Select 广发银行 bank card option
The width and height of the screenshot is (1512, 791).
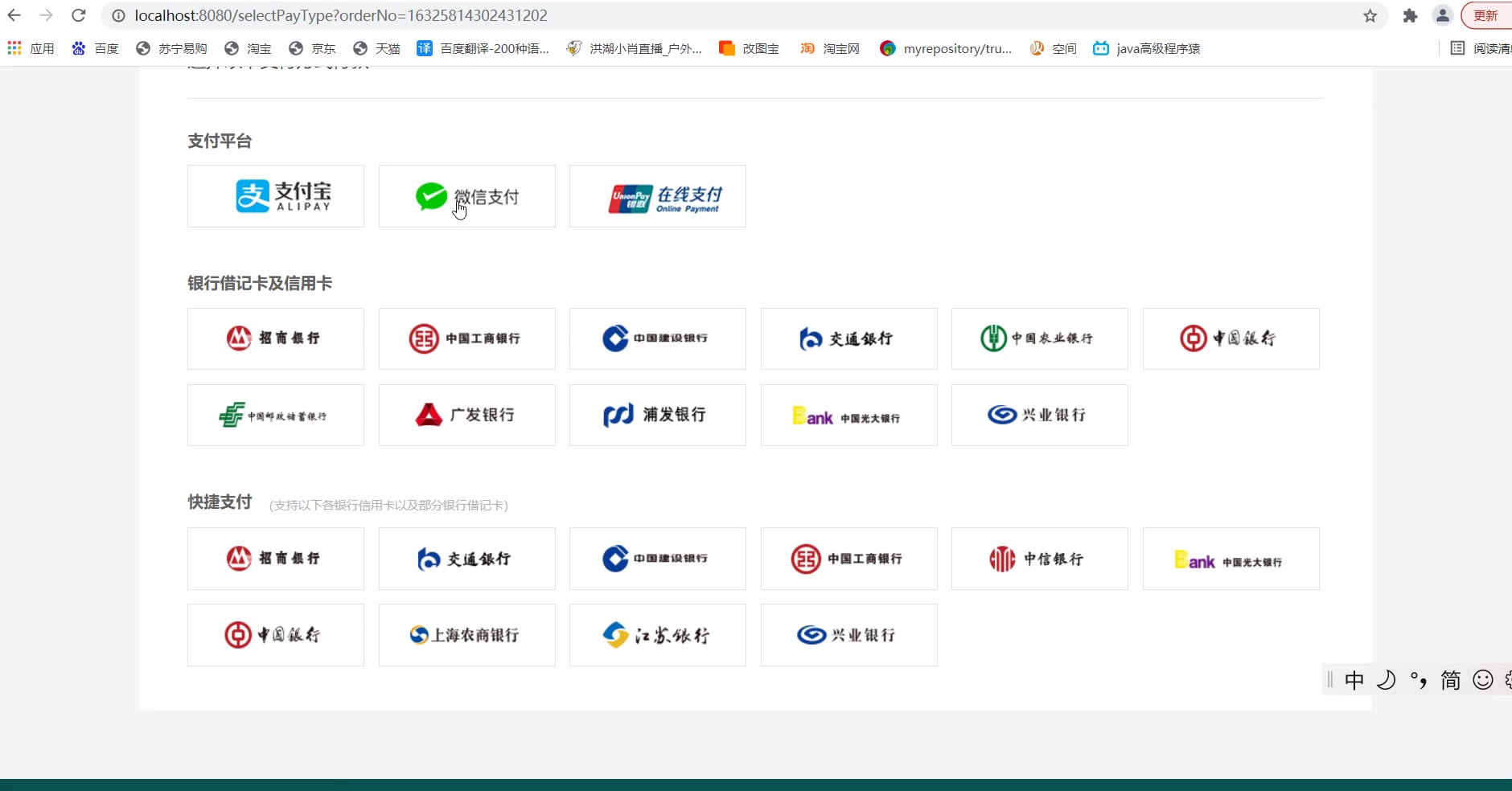[x=467, y=415]
